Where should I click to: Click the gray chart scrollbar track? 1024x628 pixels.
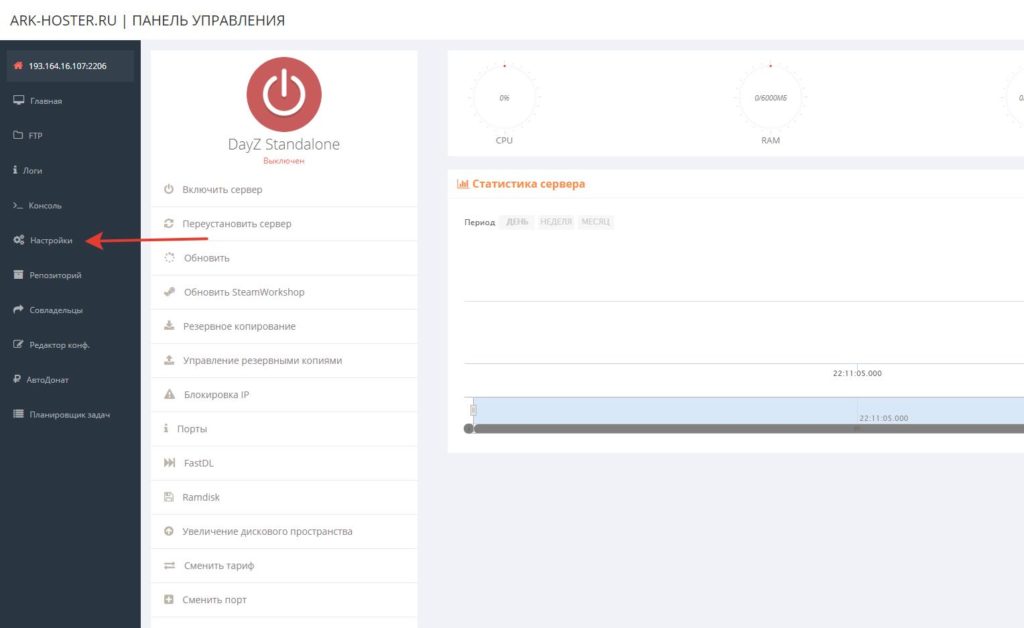748,429
